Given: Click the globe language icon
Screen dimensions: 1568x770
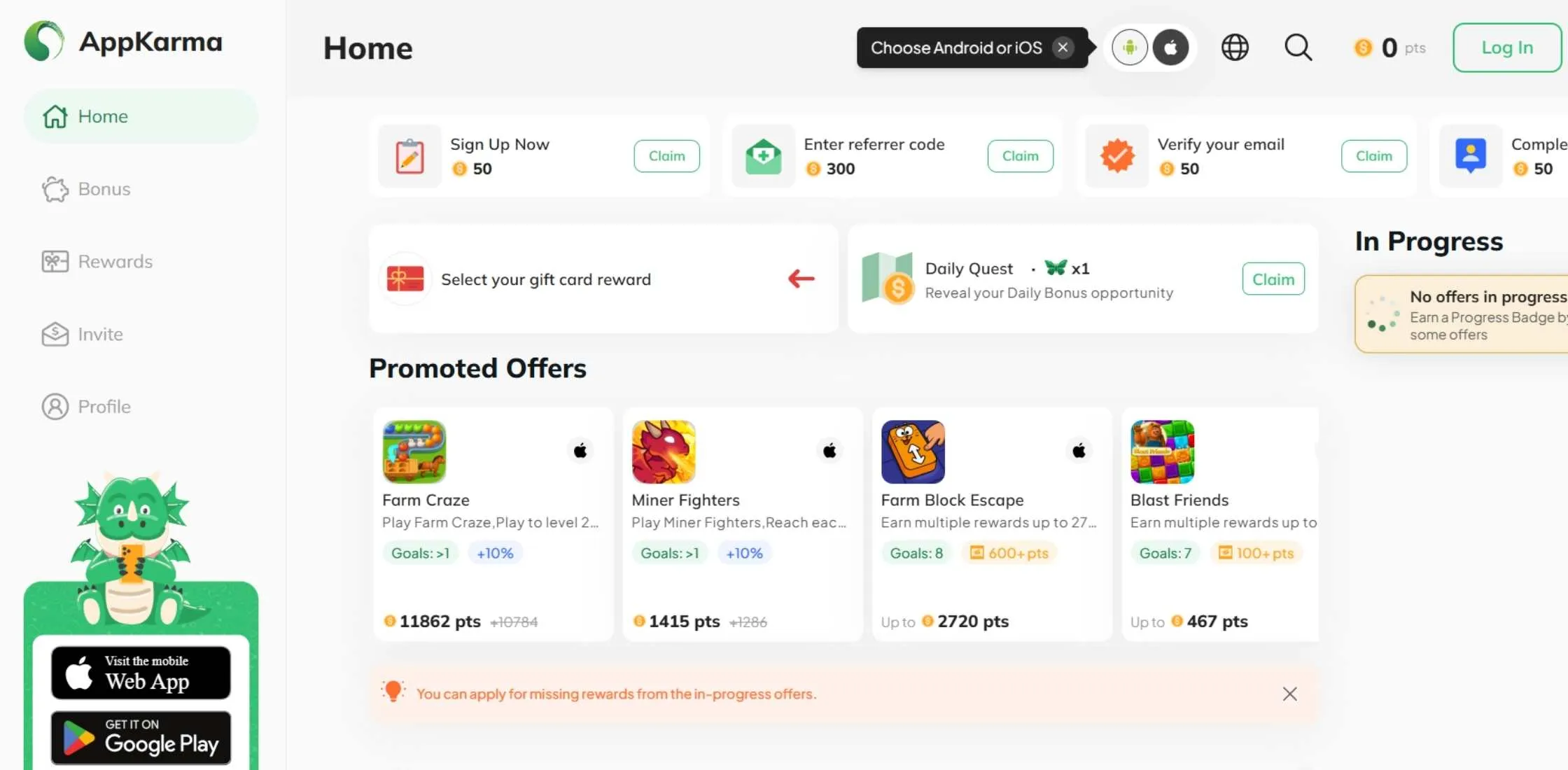Looking at the screenshot, I should coord(1235,48).
